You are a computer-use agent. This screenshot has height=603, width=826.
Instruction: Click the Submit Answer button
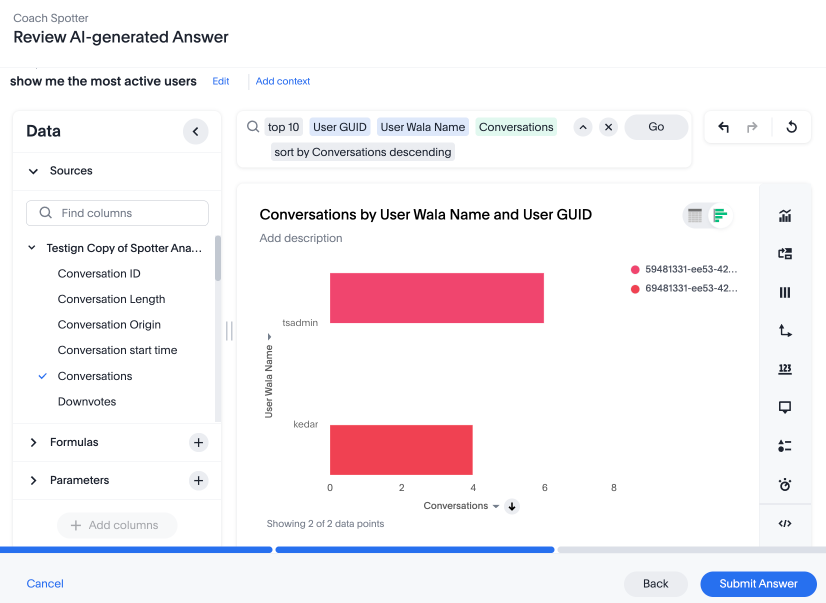click(758, 584)
